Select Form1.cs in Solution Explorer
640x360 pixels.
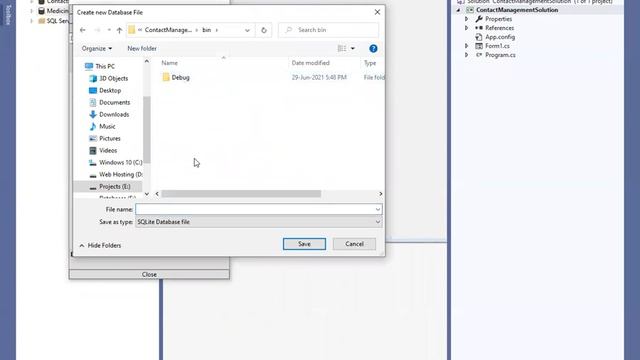click(x=497, y=46)
